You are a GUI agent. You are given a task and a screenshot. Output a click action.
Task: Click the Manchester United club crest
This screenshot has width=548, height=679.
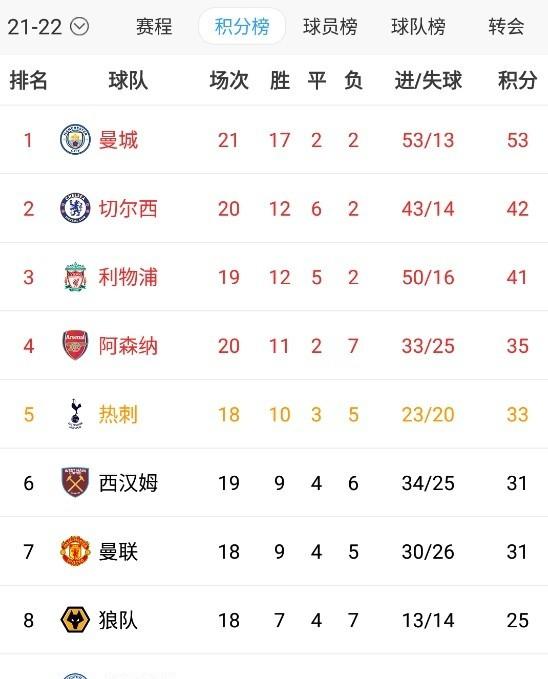pos(75,551)
